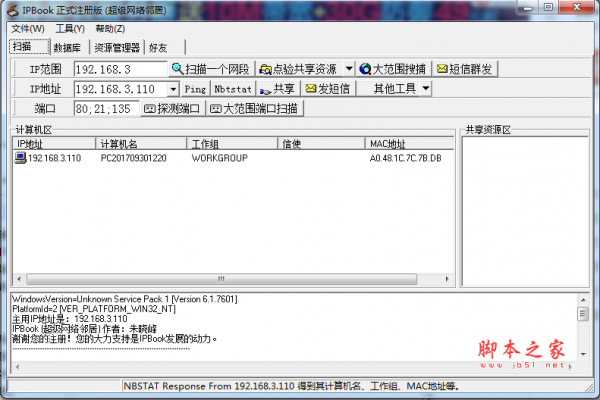Click the NBSTAT Response status bar text
Image resolution: width=600 pixels, height=400 pixels.
[x=291, y=386]
